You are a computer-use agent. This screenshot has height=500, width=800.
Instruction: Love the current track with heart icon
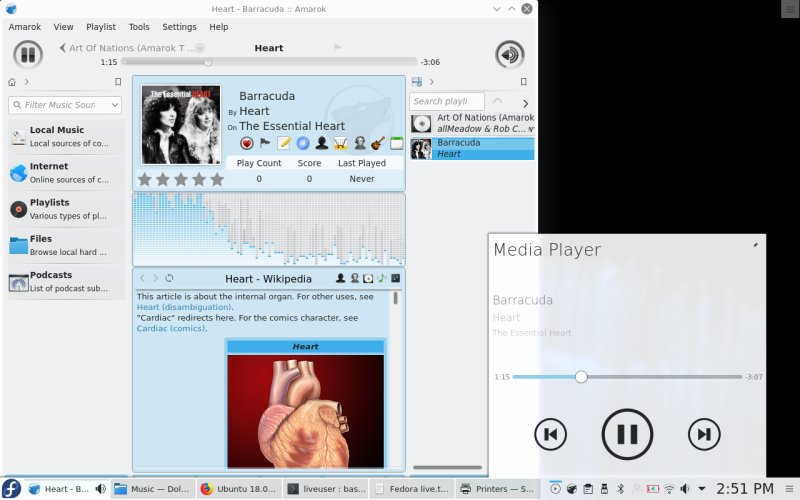point(247,143)
